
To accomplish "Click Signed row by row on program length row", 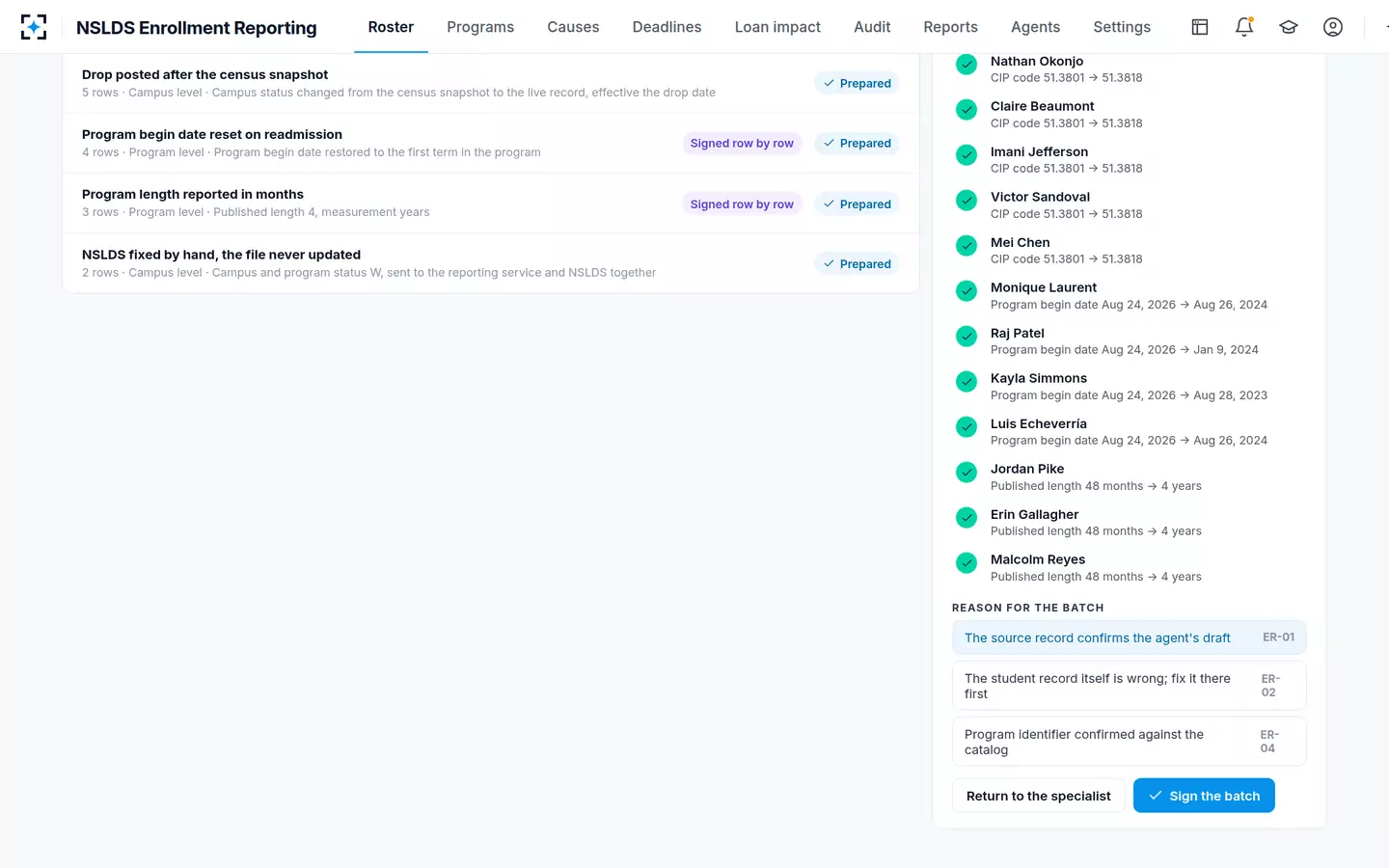I will 742,203.
